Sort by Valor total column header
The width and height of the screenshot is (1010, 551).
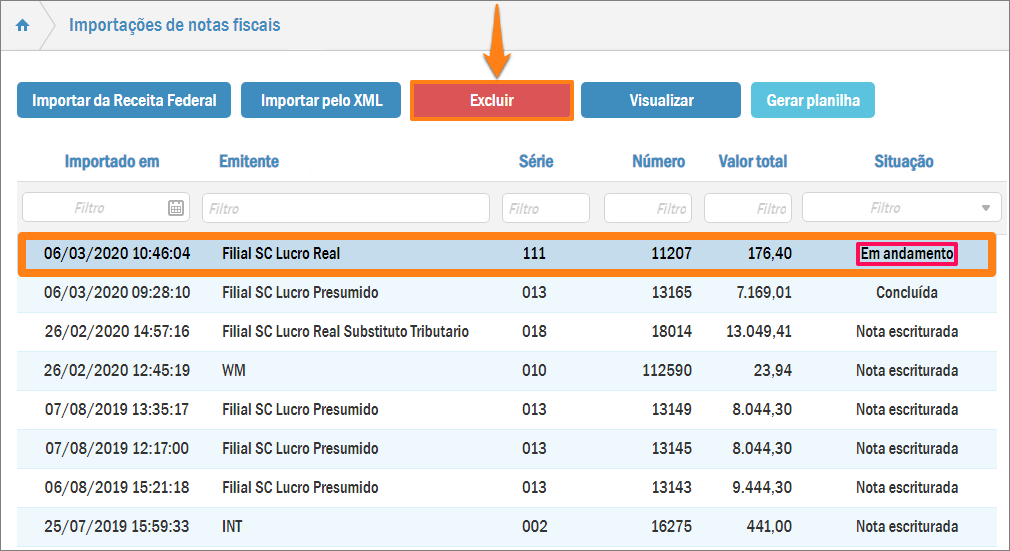tap(752, 161)
